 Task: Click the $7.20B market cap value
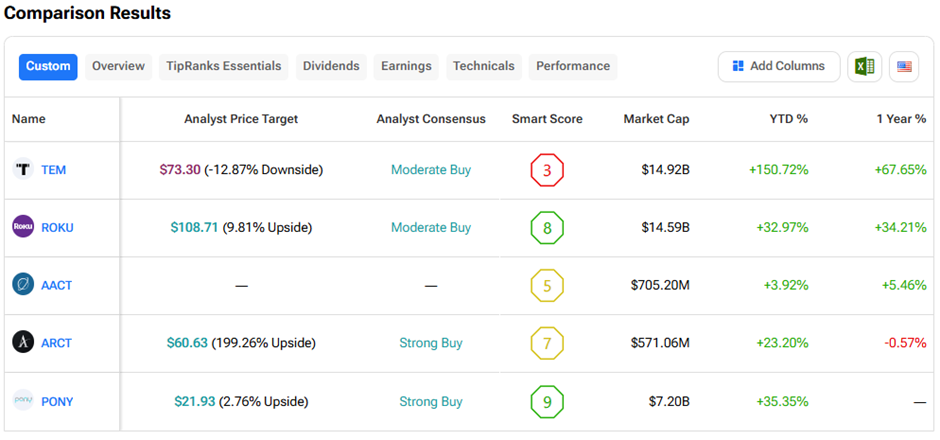[669, 401]
